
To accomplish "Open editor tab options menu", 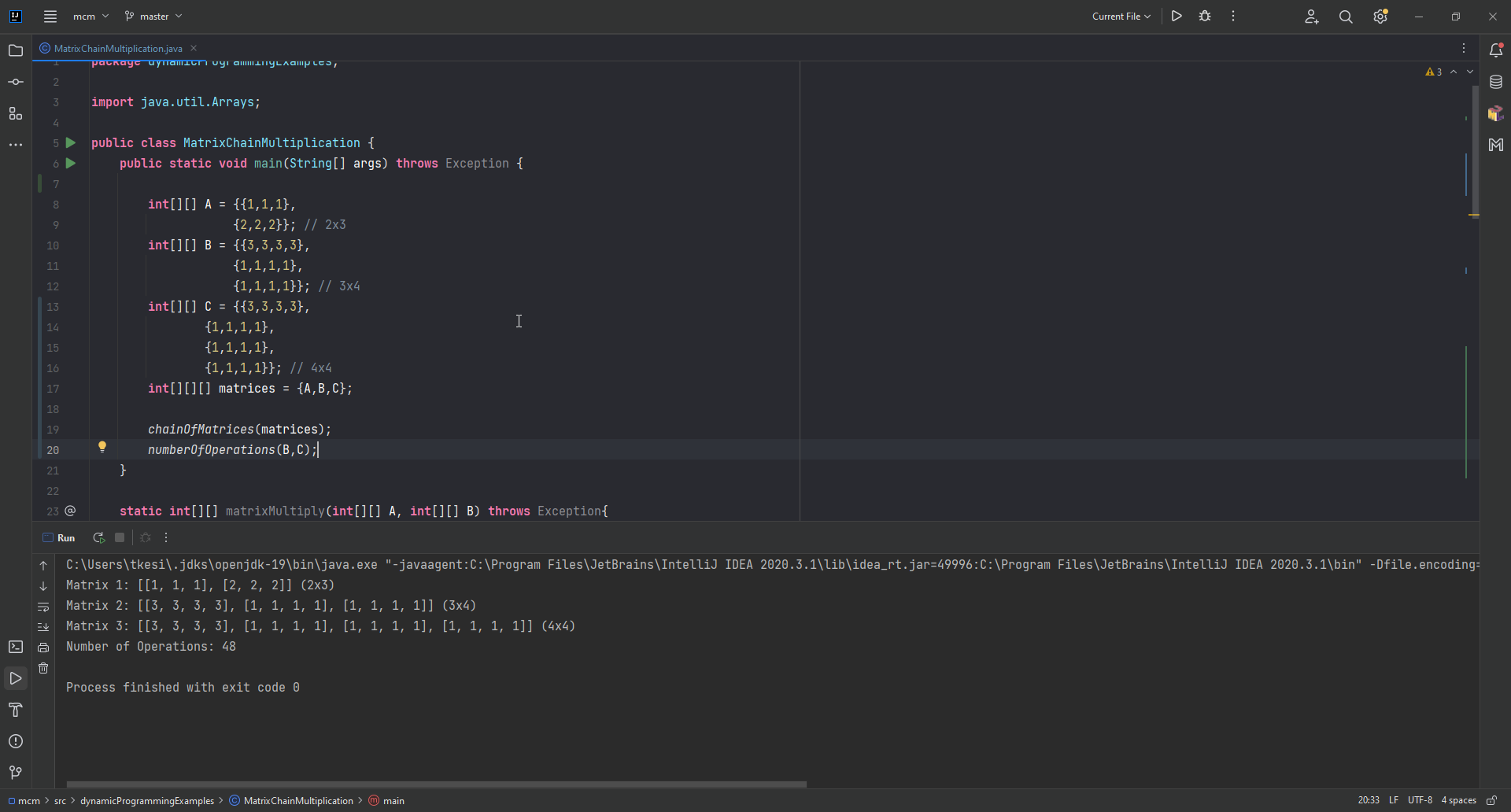I will coord(1464,49).
